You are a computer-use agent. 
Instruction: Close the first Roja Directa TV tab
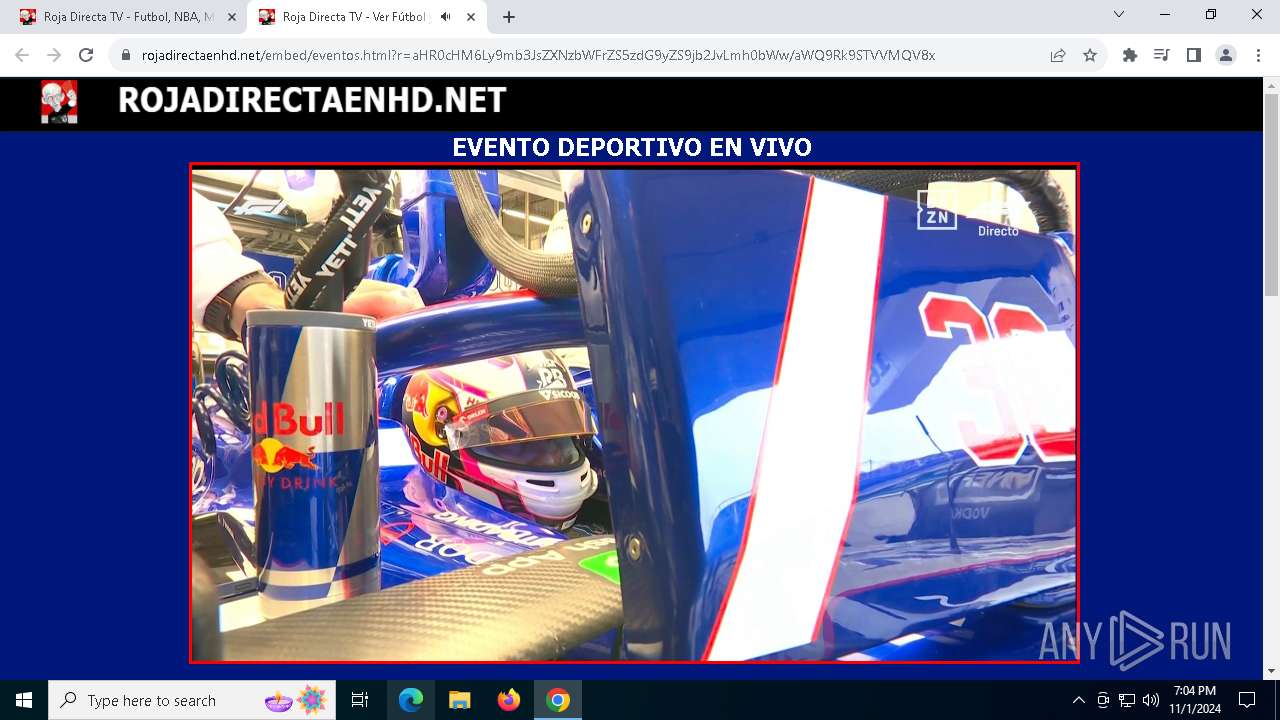[232, 17]
